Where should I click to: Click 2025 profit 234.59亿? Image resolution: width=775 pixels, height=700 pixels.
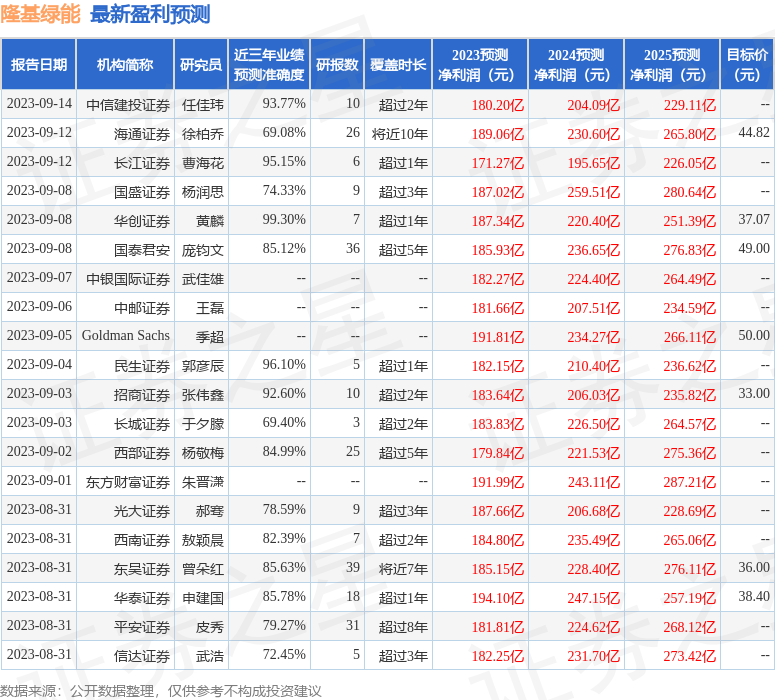[x=689, y=308]
